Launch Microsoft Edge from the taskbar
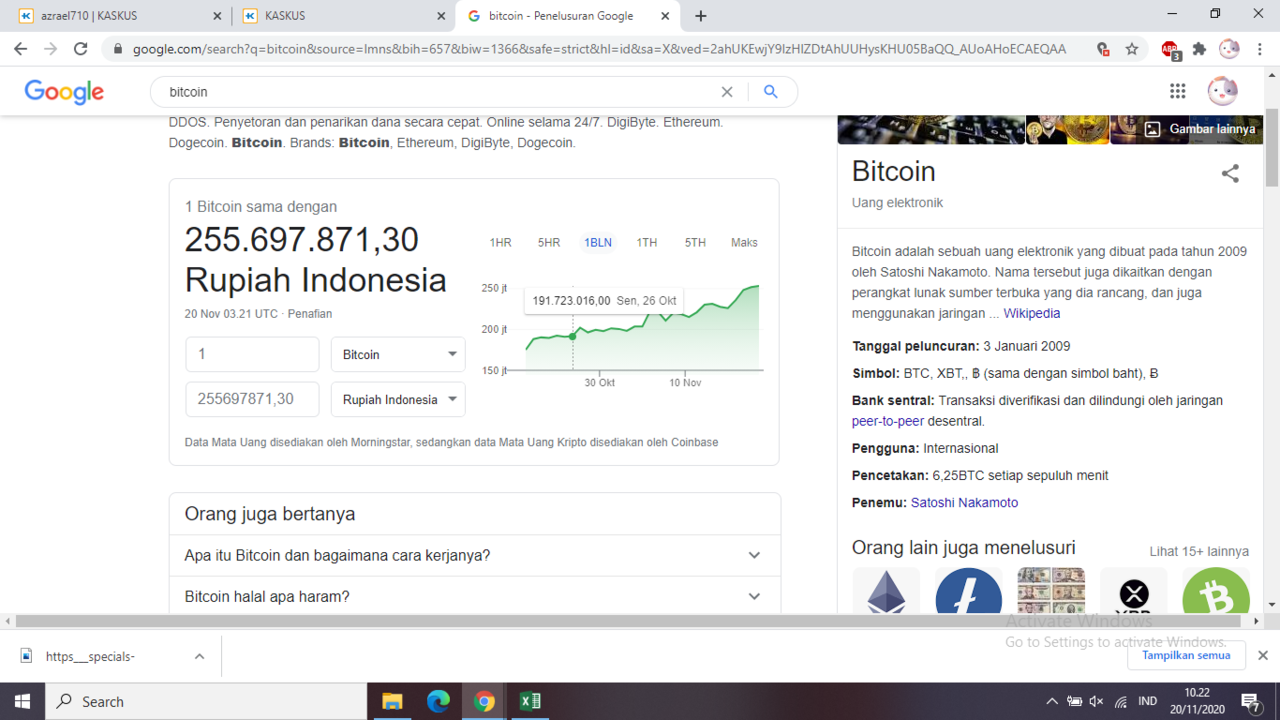 click(438, 700)
